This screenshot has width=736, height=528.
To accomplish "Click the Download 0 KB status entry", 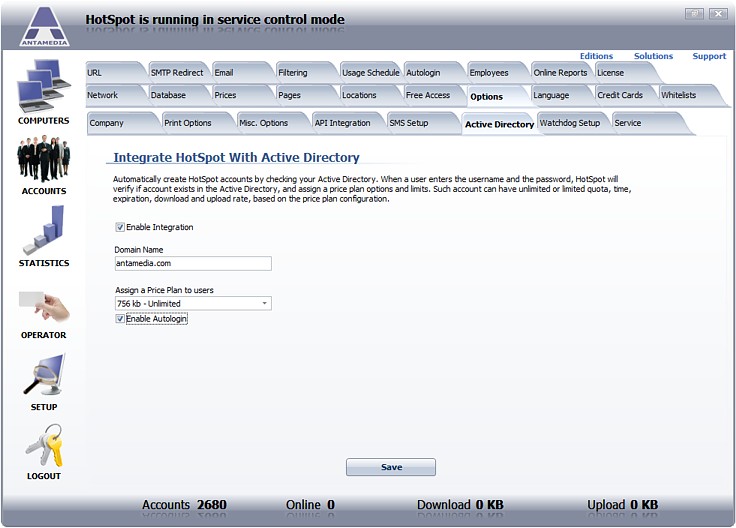I will point(460,505).
